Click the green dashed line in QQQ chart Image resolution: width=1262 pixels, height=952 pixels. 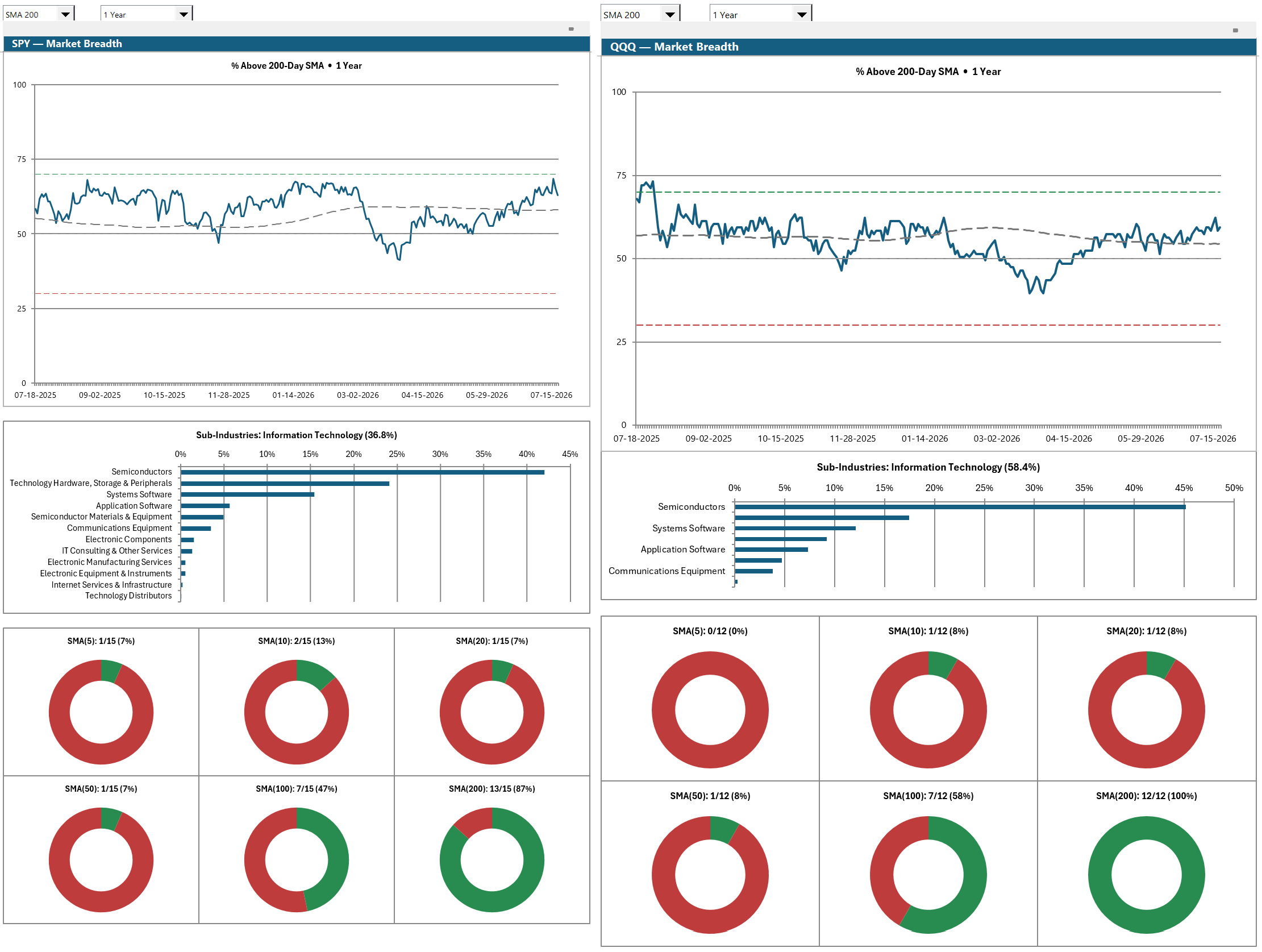pyautogui.click(x=928, y=192)
